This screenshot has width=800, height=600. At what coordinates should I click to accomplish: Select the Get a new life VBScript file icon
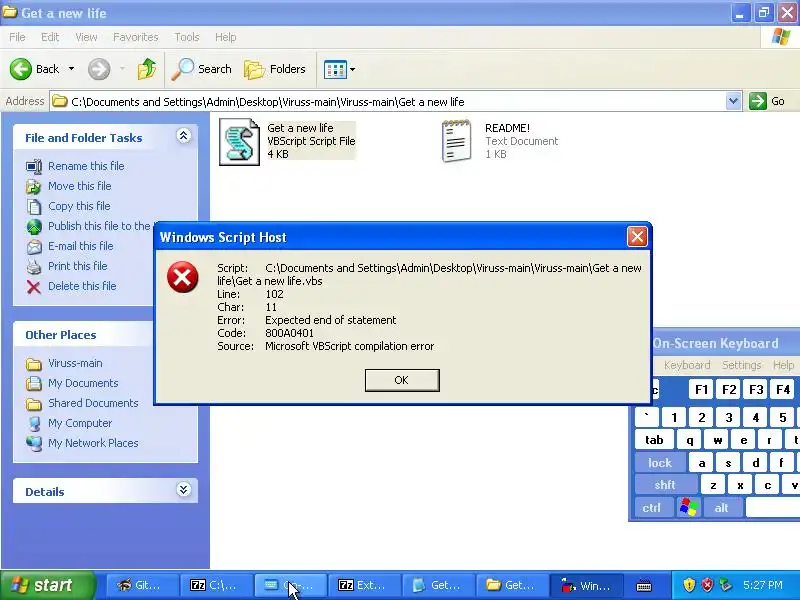(239, 142)
